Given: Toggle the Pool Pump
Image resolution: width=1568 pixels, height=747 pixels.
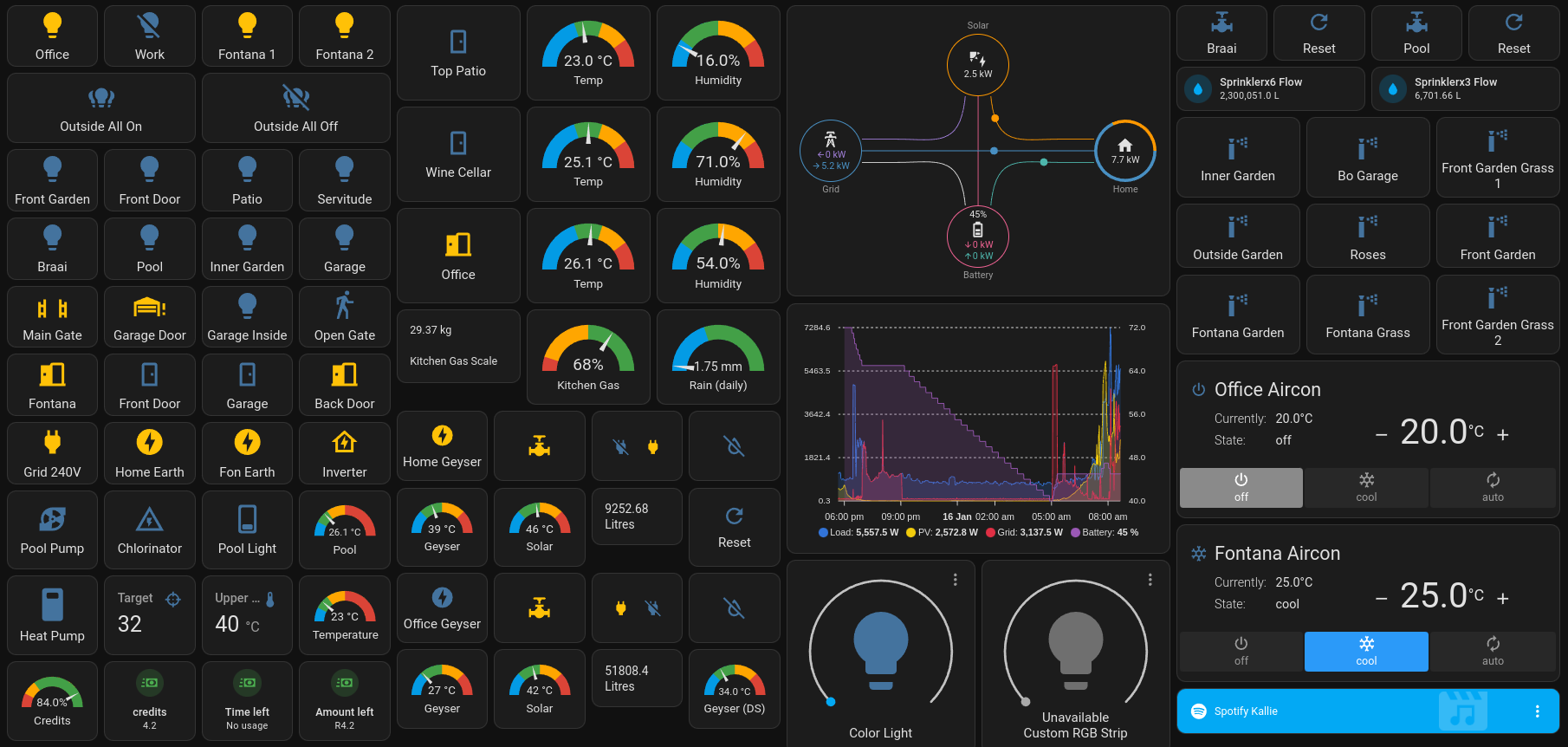Looking at the screenshot, I should 52,529.
